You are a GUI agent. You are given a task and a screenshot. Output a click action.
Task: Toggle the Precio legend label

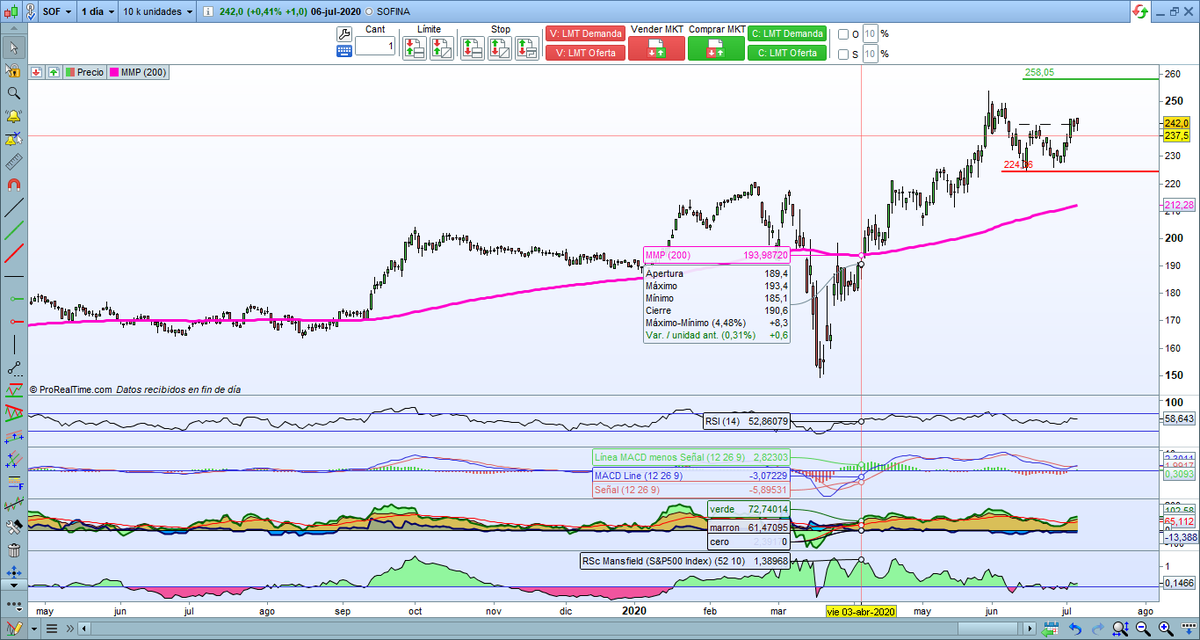click(x=84, y=72)
